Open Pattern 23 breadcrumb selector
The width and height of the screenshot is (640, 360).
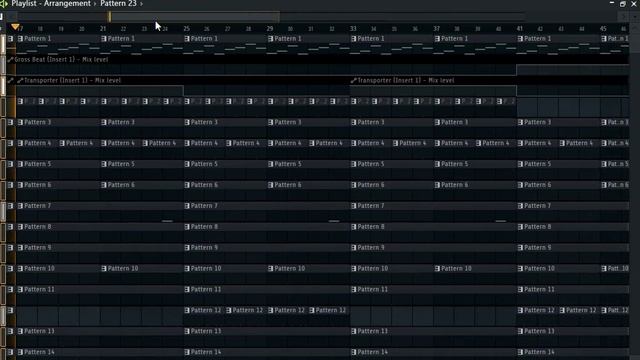click(x=118, y=4)
